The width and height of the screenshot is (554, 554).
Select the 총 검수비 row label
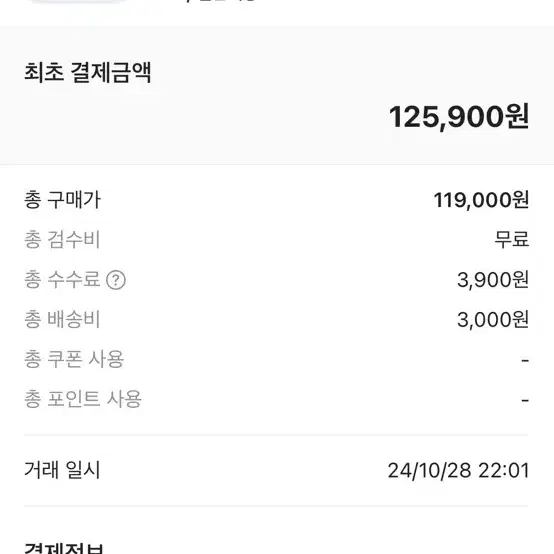62,240
